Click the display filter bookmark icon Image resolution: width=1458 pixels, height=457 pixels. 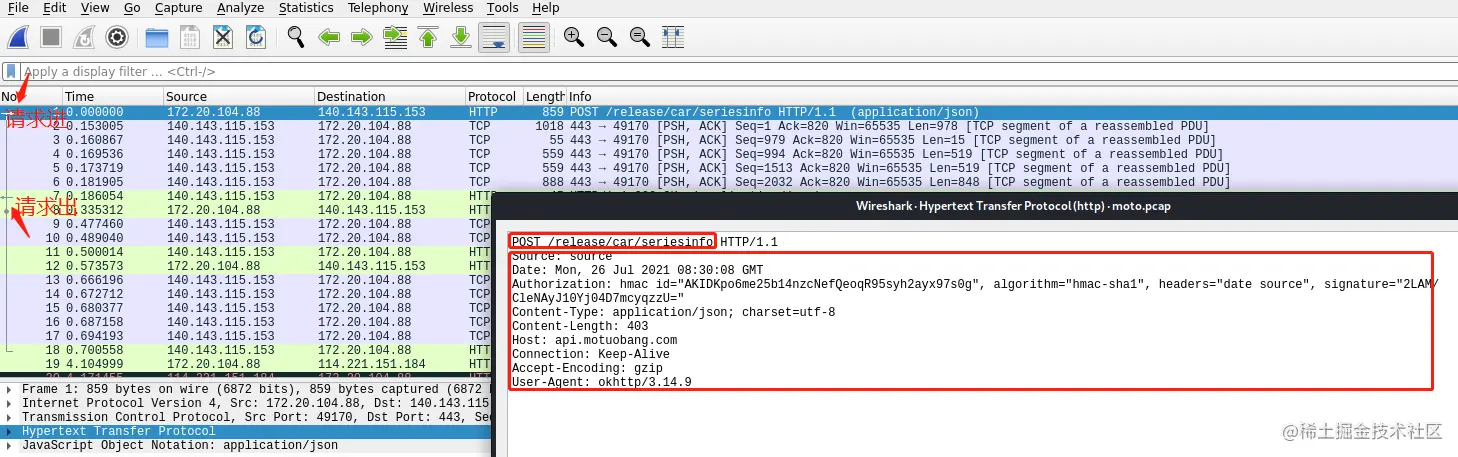(10, 72)
